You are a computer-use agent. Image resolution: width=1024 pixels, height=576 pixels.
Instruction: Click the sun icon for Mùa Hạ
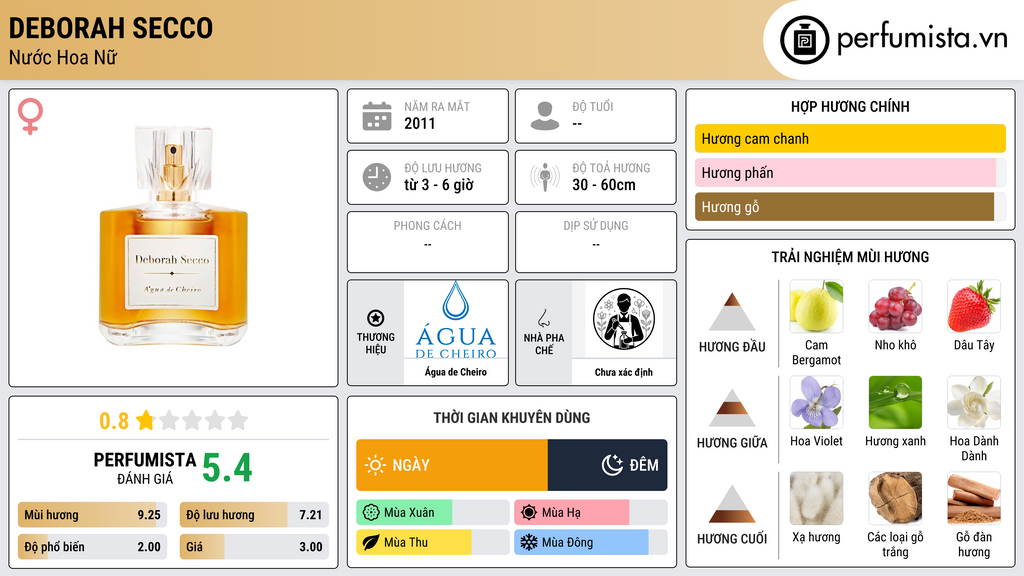pos(528,513)
